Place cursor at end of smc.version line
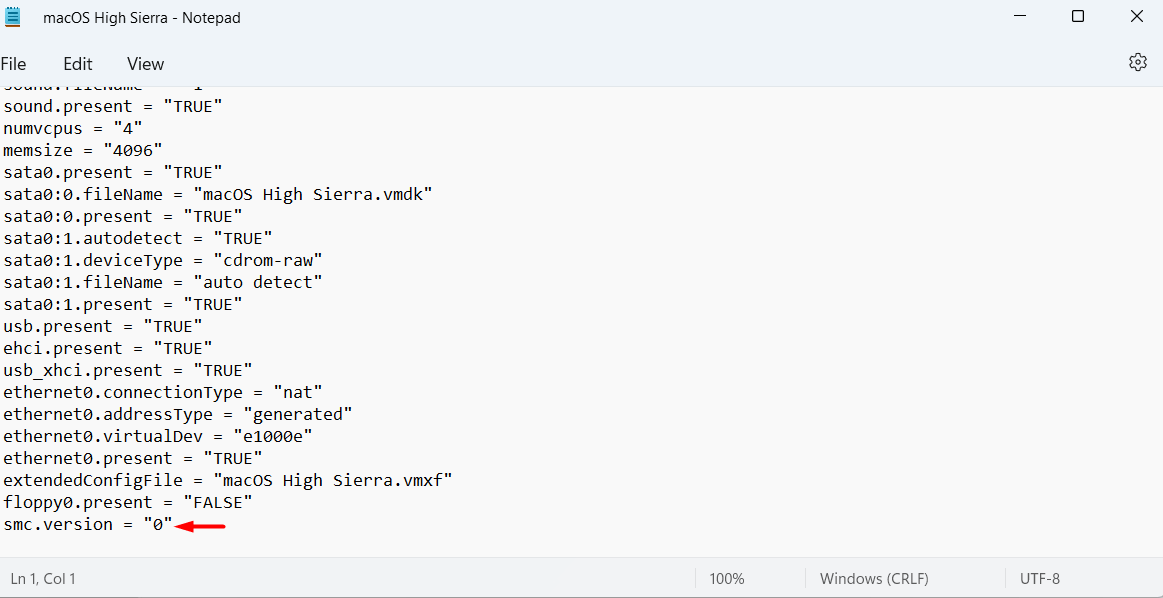1163x598 pixels. pos(173,525)
